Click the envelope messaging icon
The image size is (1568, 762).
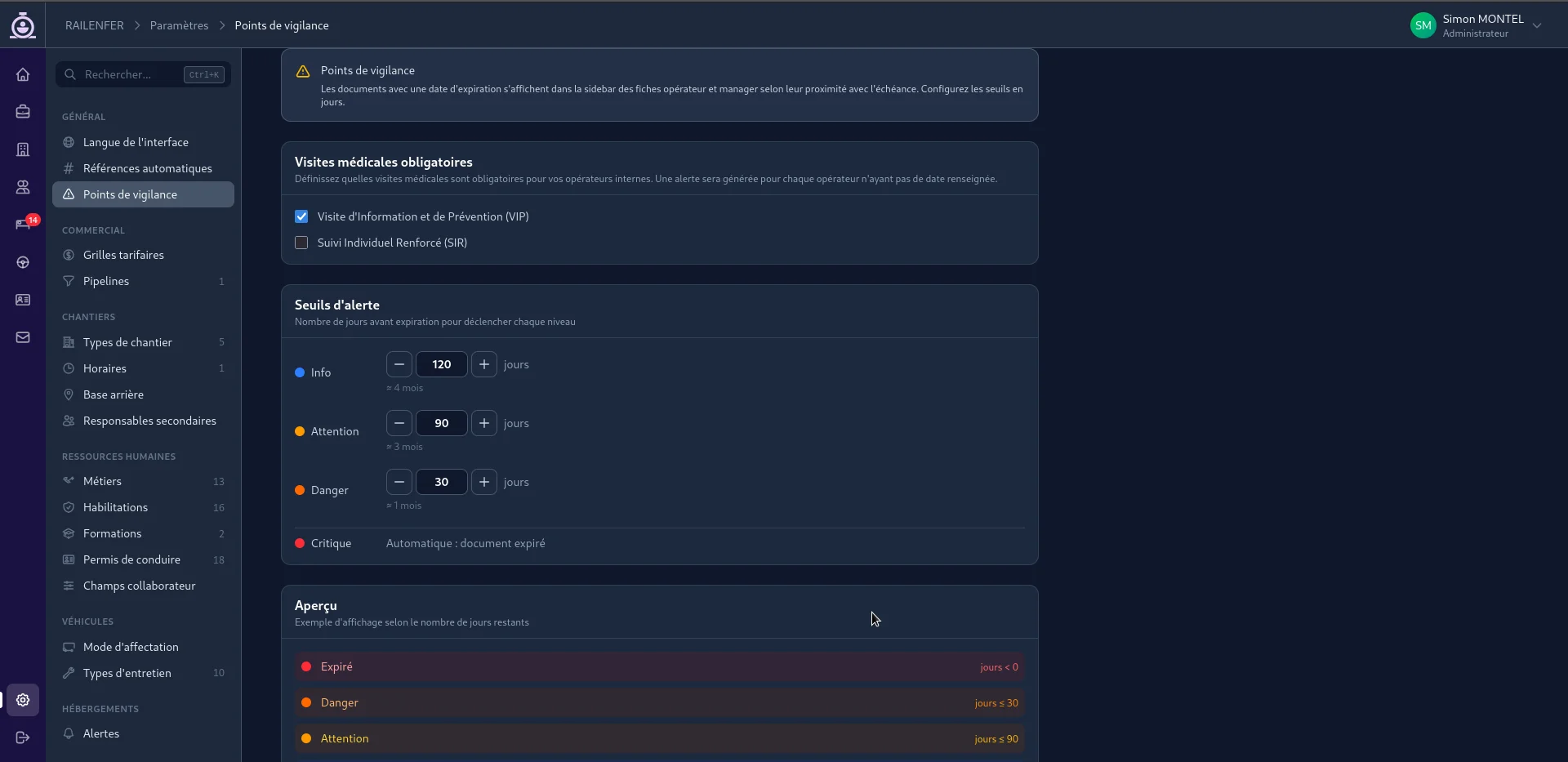click(22, 337)
